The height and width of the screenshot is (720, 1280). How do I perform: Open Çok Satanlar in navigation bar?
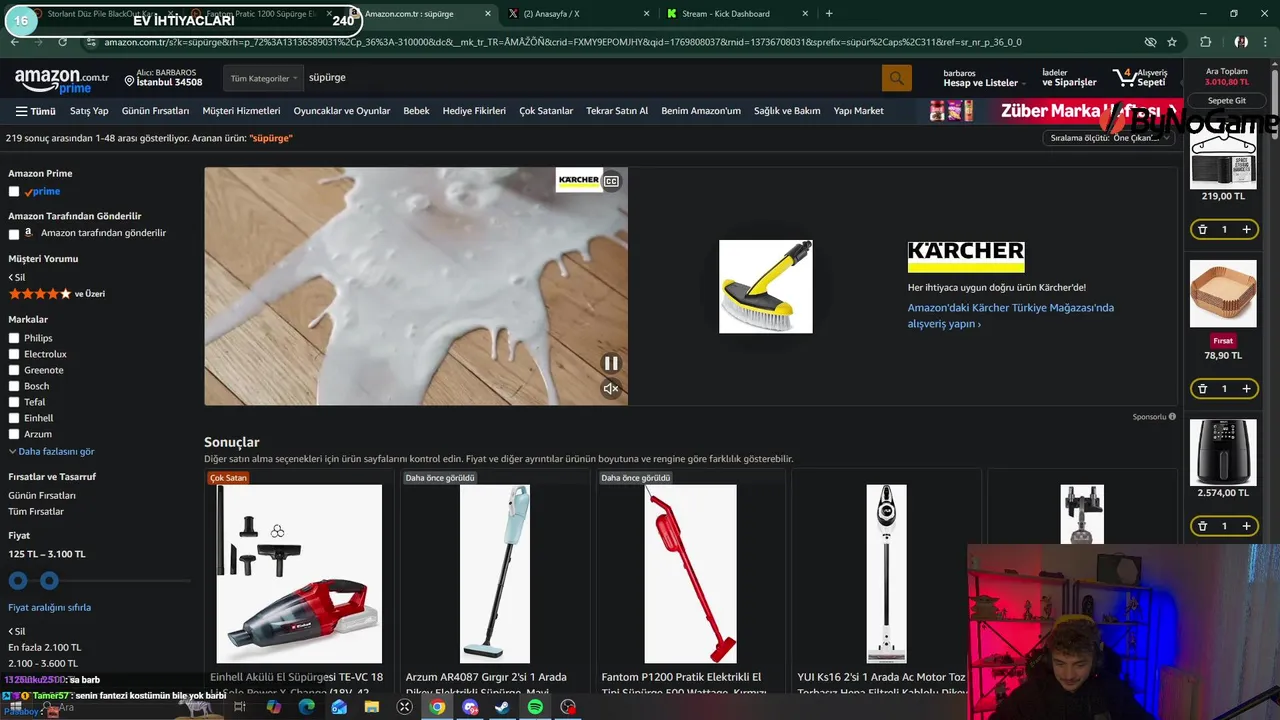tap(546, 111)
